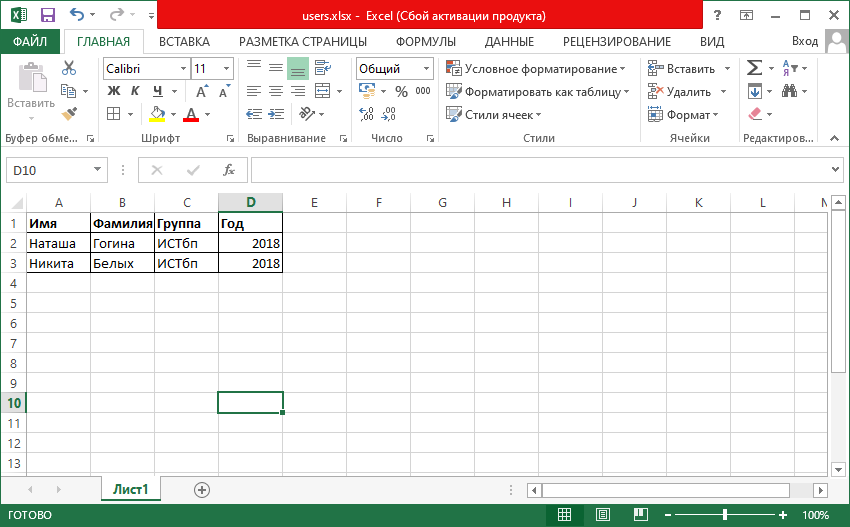The image size is (850, 527).
Task: Click the yellow fill color swatch
Action: [x=157, y=114]
